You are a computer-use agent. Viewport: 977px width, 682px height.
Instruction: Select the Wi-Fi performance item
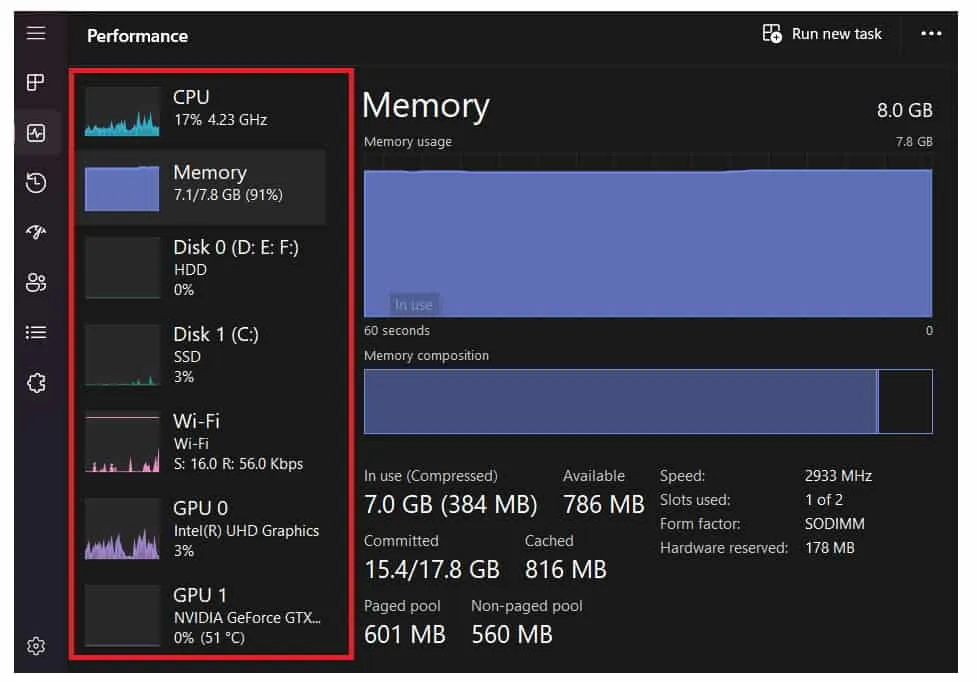point(202,442)
